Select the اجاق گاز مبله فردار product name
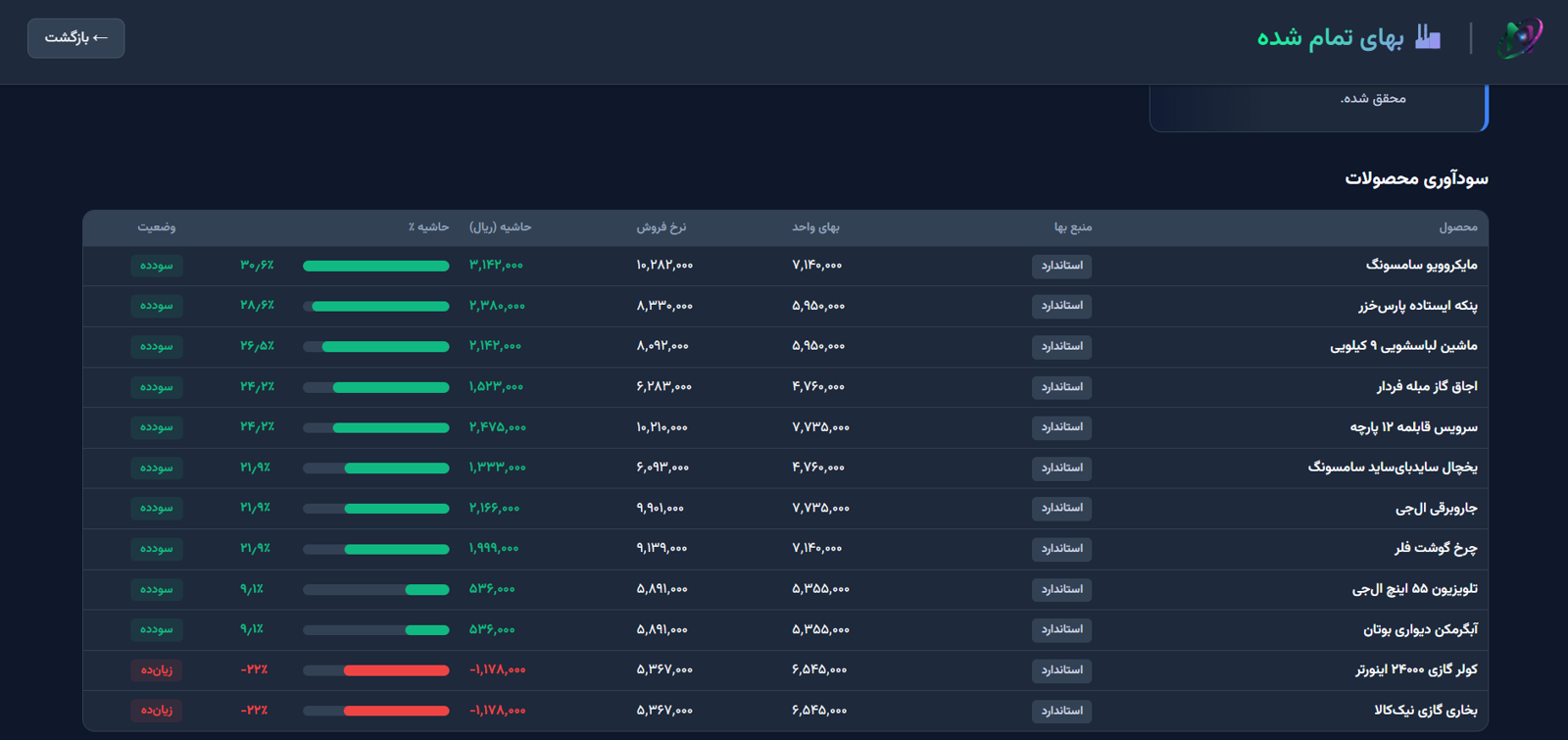Screen dimensions: 1568x740 pos(1427,387)
